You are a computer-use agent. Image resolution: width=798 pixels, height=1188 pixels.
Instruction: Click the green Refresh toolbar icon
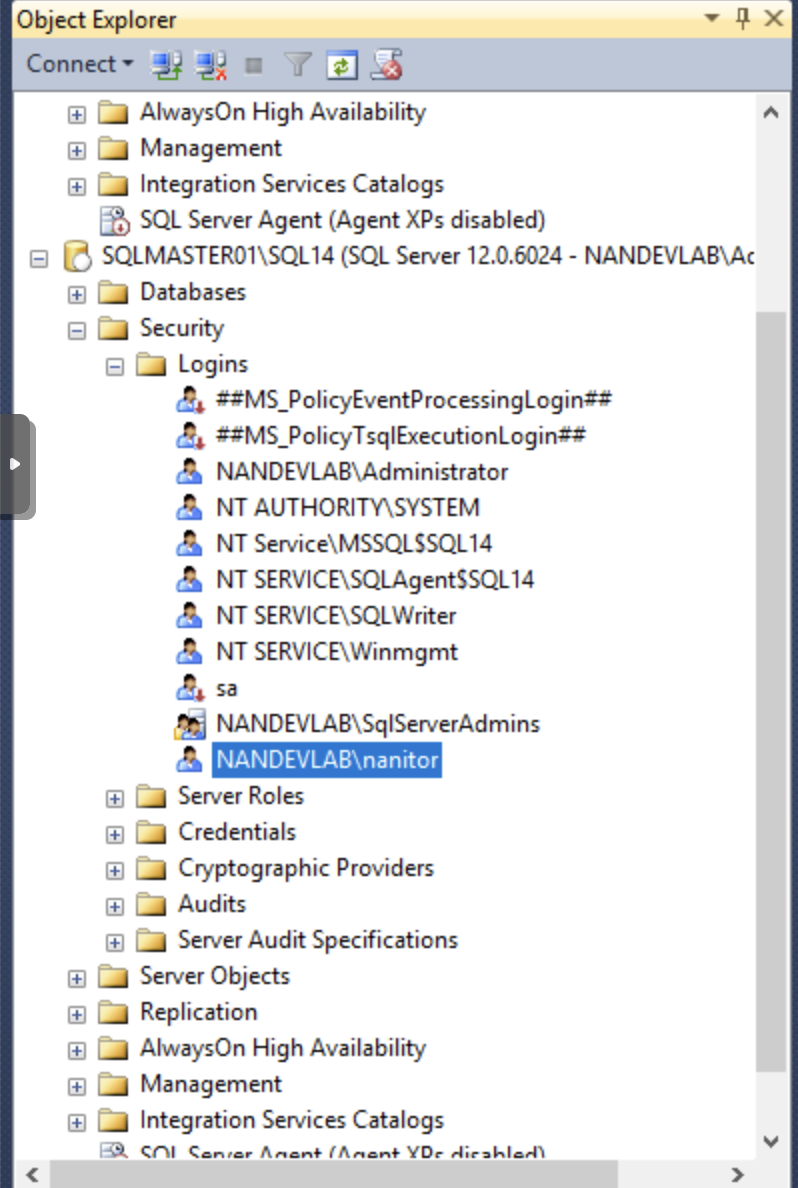[342, 66]
